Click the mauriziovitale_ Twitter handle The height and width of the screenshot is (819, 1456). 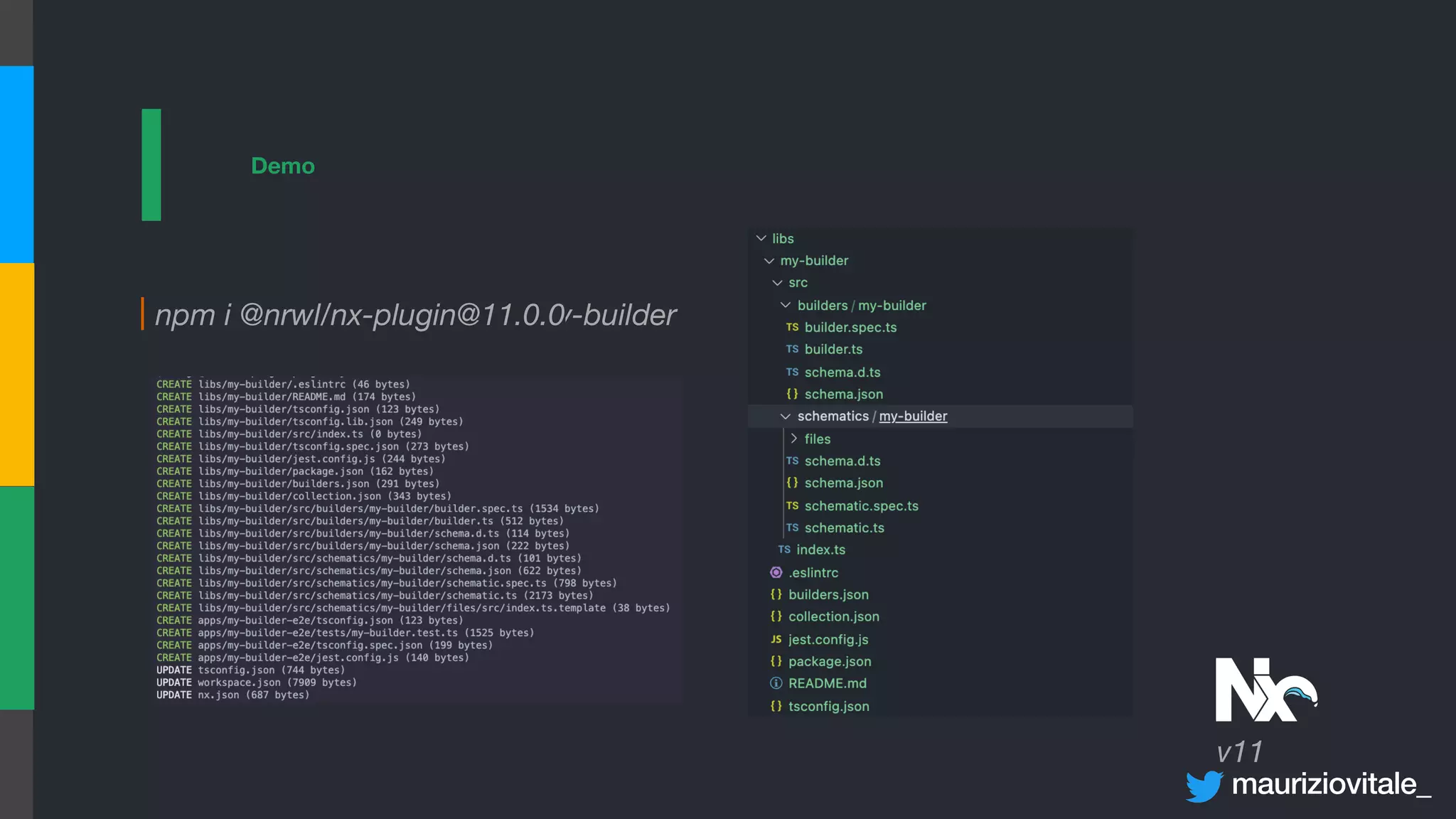click(x=1331, y=785)
